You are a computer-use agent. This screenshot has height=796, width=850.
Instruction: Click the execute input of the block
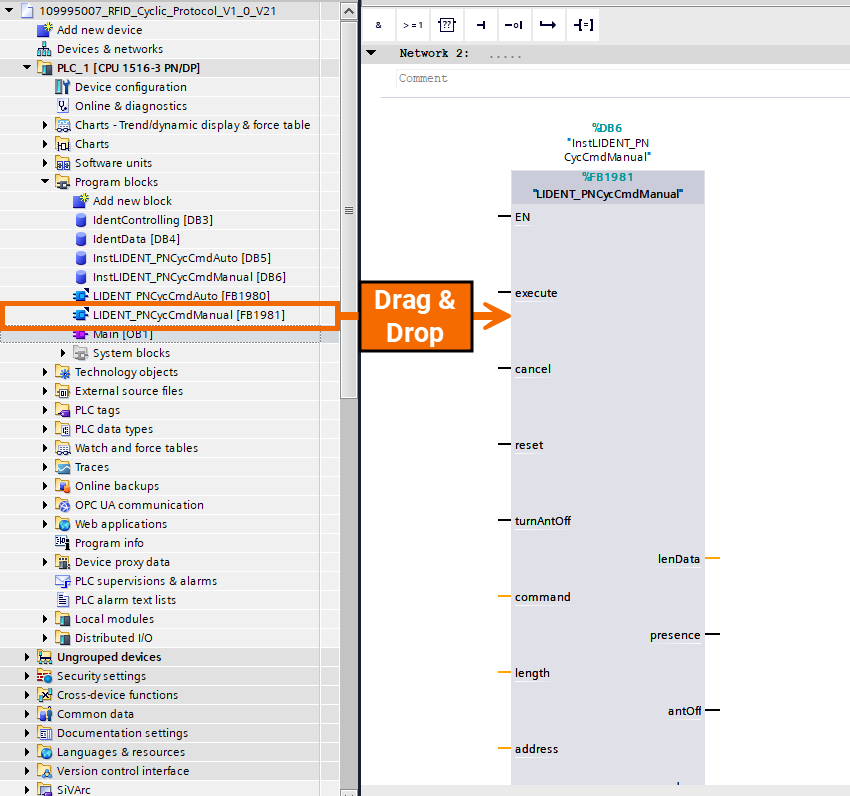(x=536, y=293)
